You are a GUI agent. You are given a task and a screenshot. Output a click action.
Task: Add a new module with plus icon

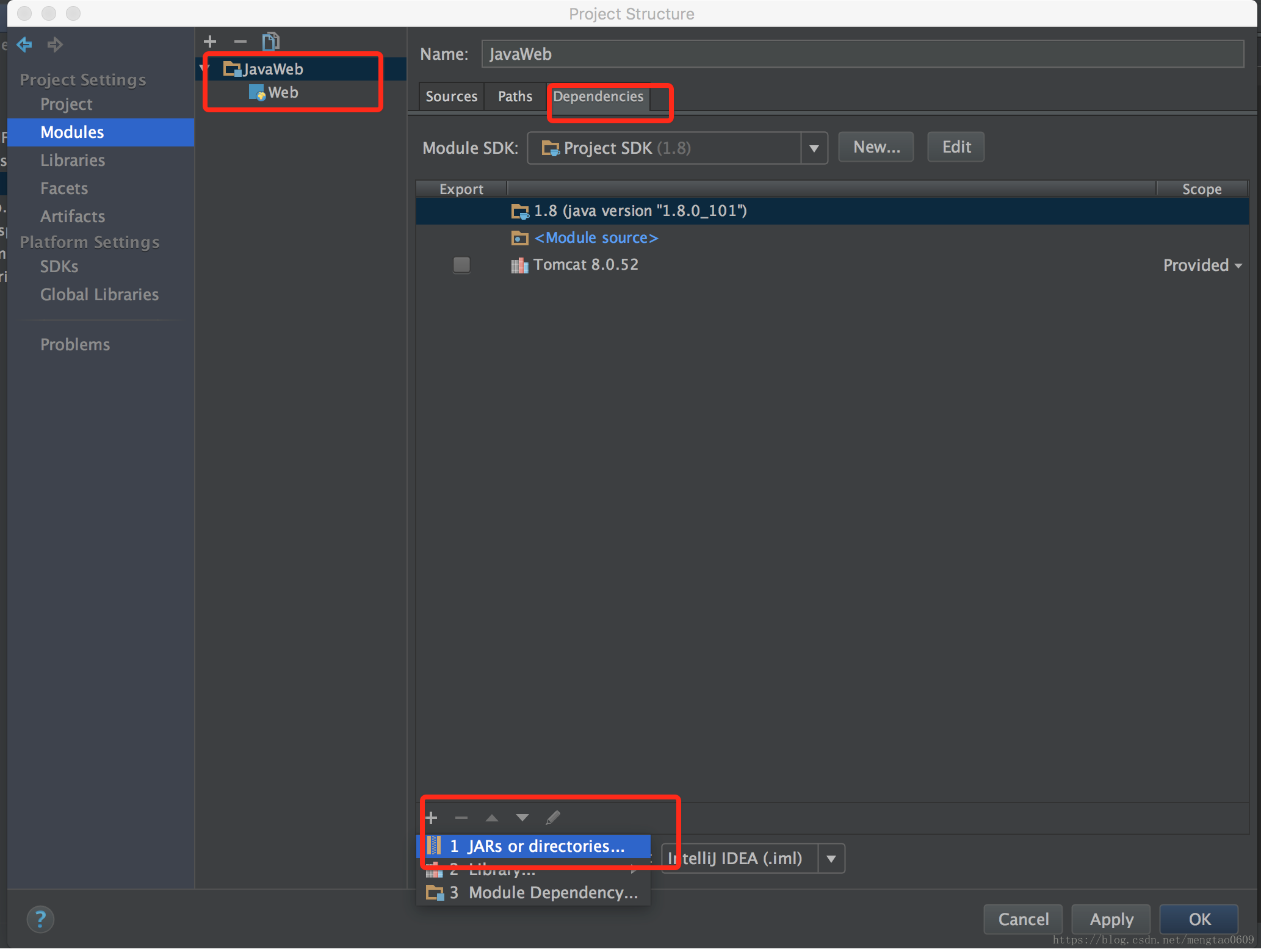pyautogui.click(x=210, y=41)
